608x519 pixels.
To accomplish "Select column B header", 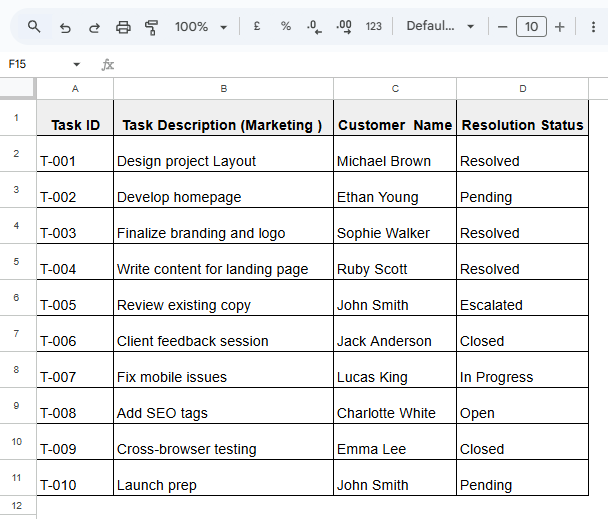I will 223,89.
